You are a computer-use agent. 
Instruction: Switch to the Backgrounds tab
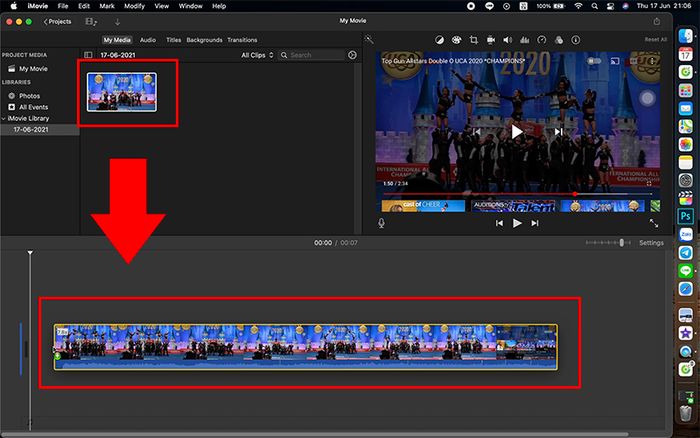coord(204,40)
